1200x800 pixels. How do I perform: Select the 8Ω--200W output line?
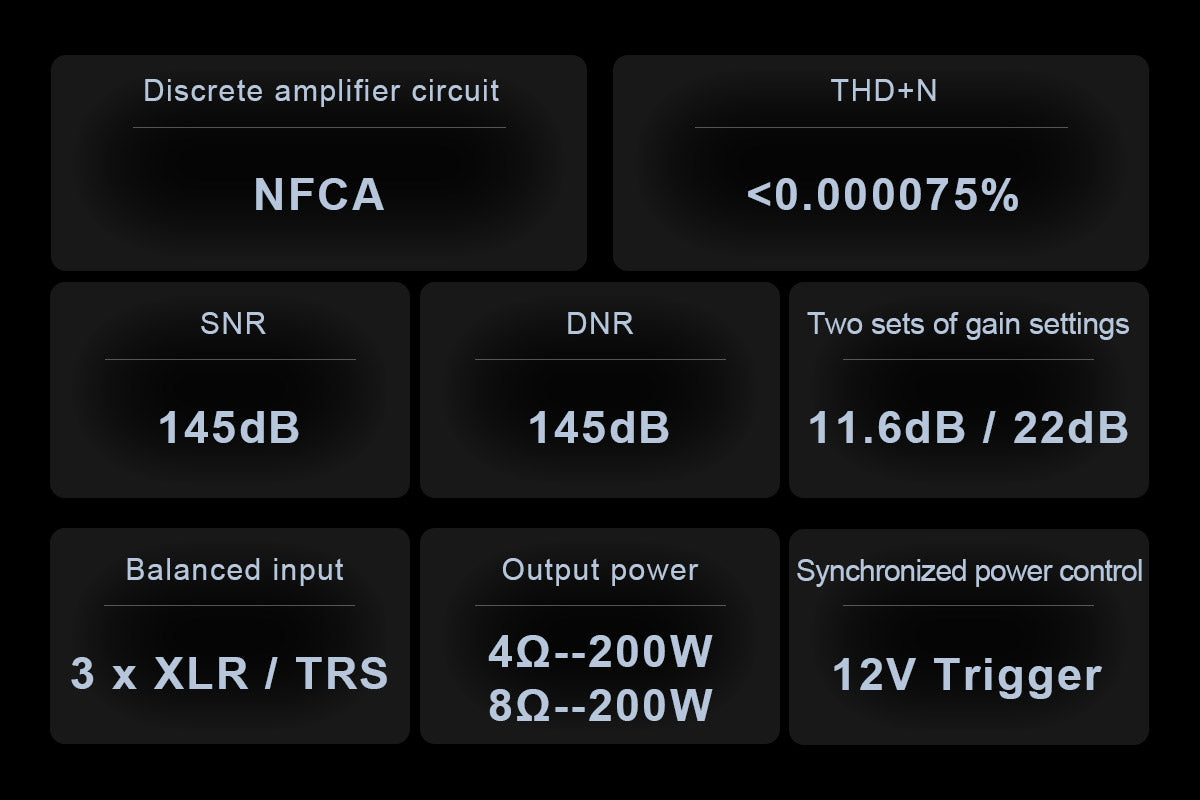pos(600,704)
